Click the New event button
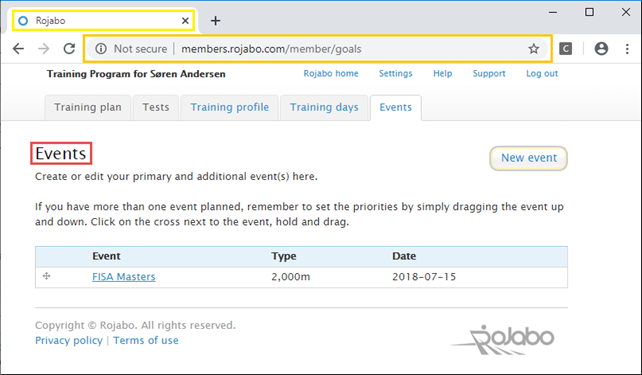Screen dimensions: 642x375 (x=529, y=158)
